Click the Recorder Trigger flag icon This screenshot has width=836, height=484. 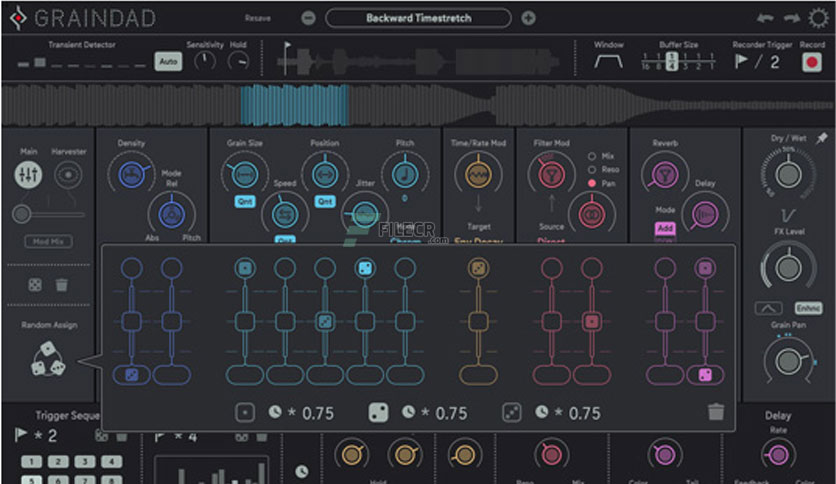pyautogui.click(x=741, y=61)
